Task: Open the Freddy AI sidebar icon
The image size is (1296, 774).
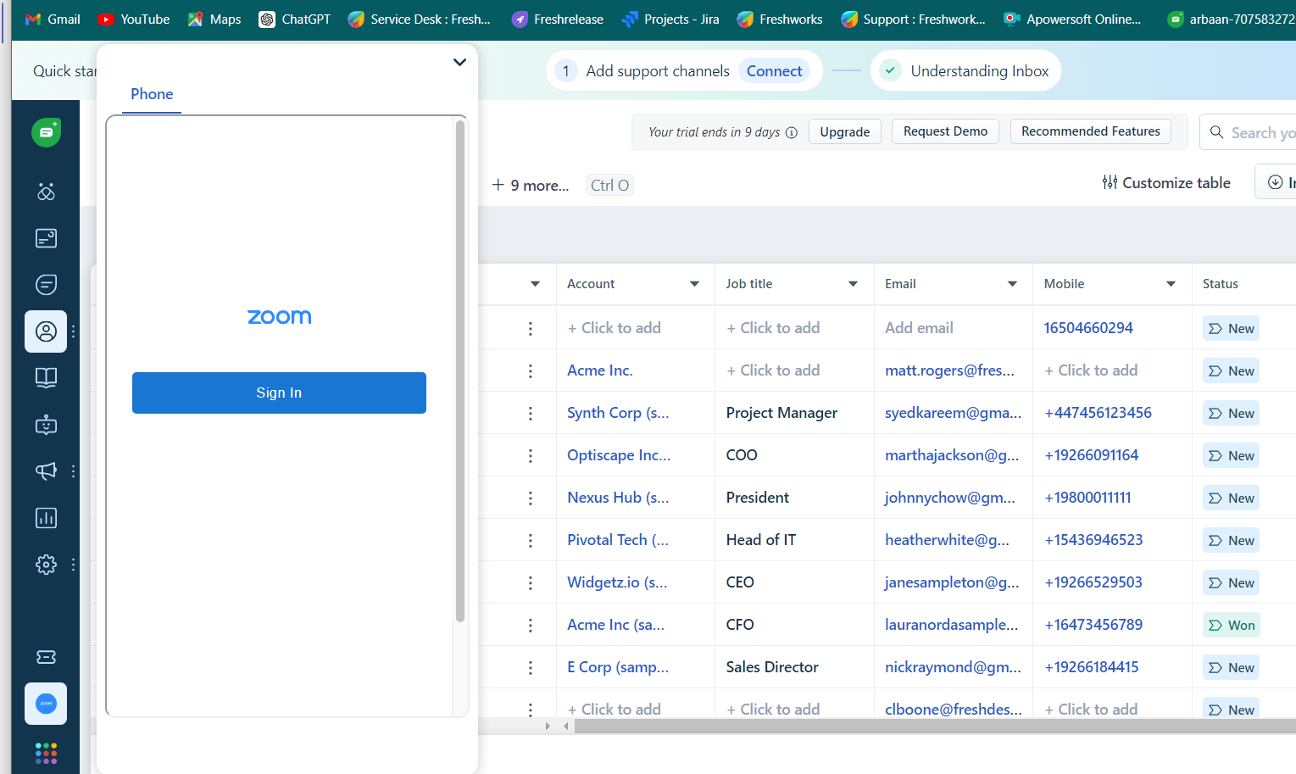Action: click(x=46, y=192)
